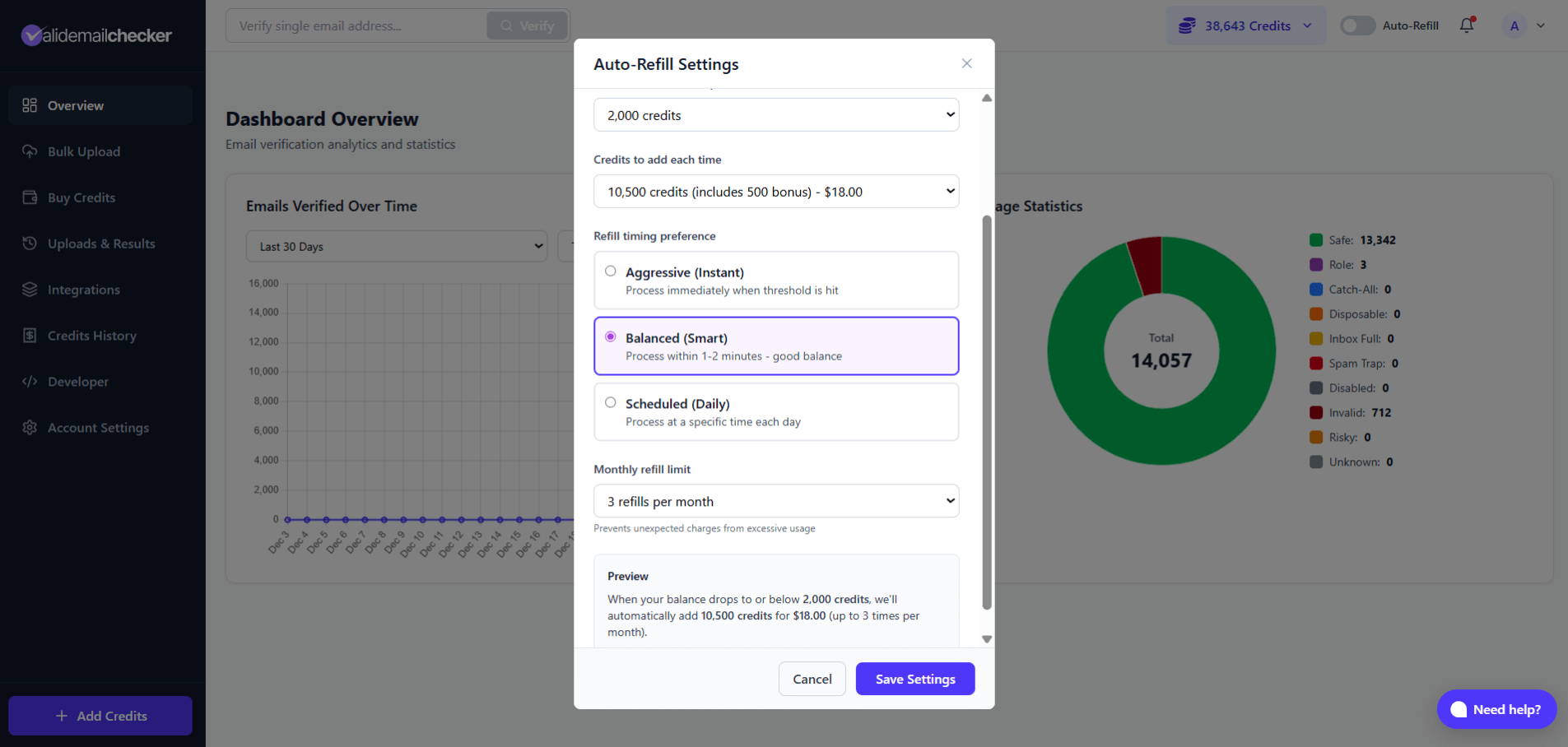Screen dimensions: 1568x747
Task: Switch to the Overview section
Action: coord(75,105)
